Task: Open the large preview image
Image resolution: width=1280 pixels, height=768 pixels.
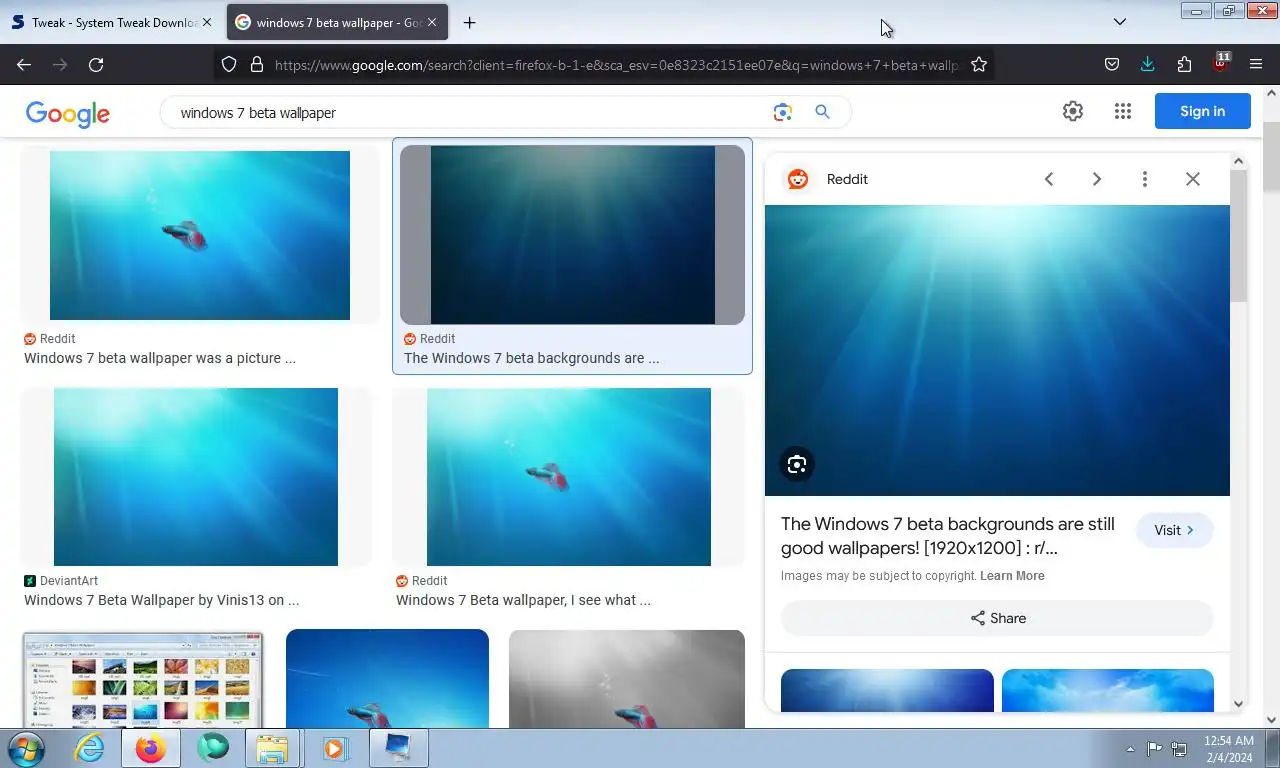Action: [997, 350]
